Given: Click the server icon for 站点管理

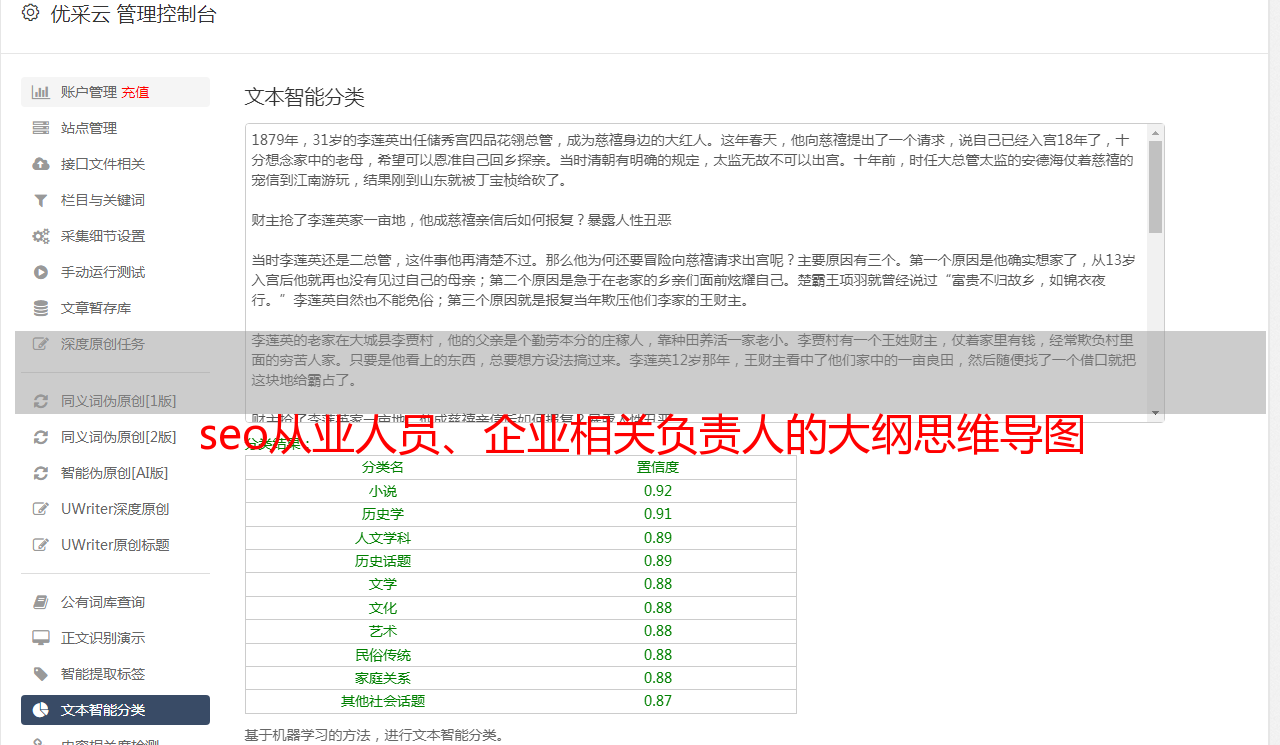Looking at the screenshot, I should pyautogui.click(x=41, y=128).
